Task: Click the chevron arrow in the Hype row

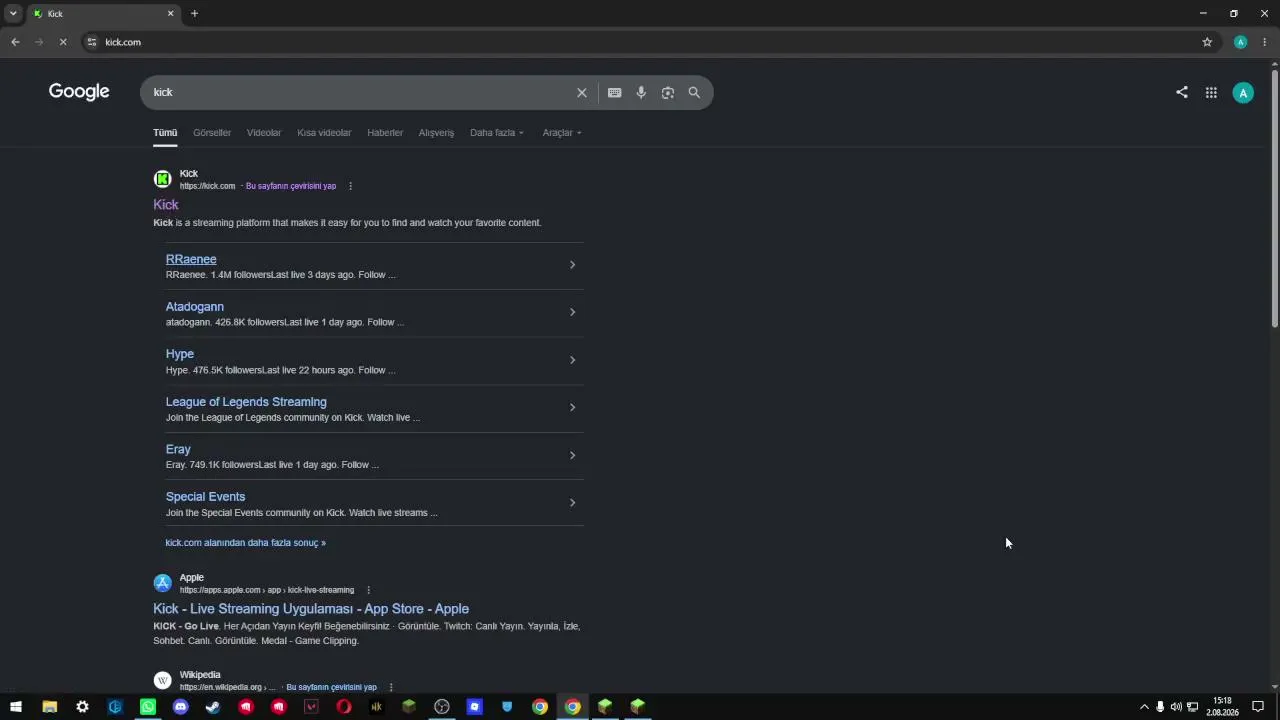Action: (x=572, y=360)
